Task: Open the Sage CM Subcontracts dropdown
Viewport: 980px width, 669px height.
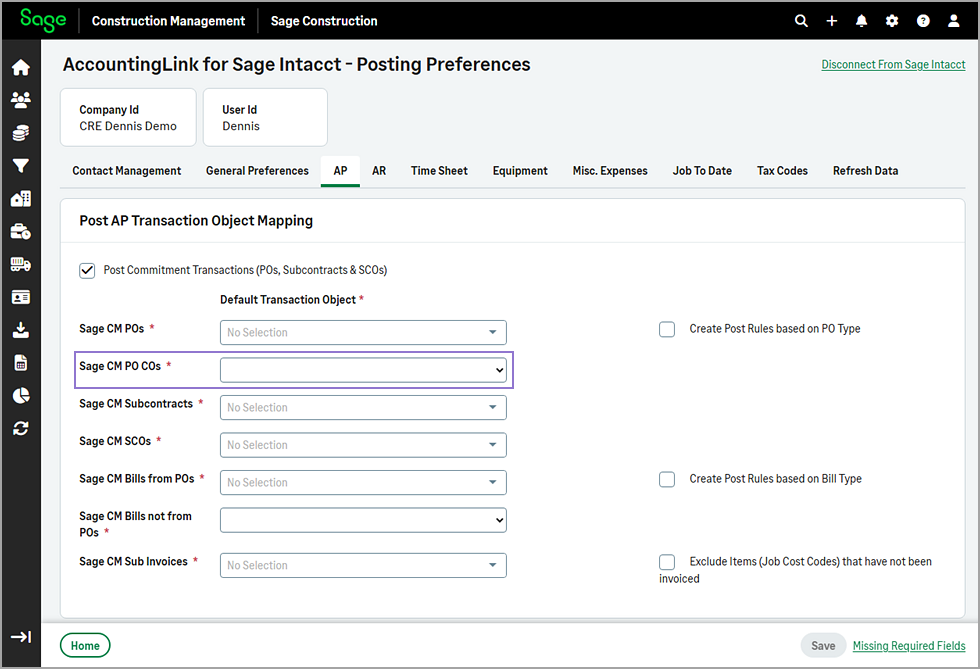Action: 363,408
